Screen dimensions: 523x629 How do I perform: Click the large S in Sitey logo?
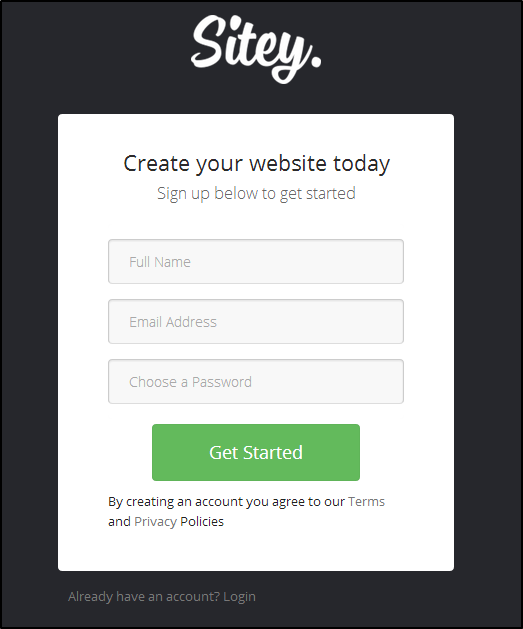(x=207, y=41)
